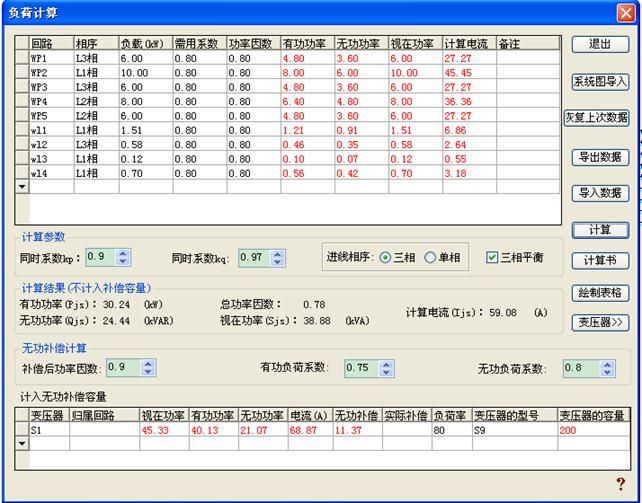Decrease 无功负荷系数 with down arrow
Image resolution: width=642 pixels, height=503 pixels.
607,372
